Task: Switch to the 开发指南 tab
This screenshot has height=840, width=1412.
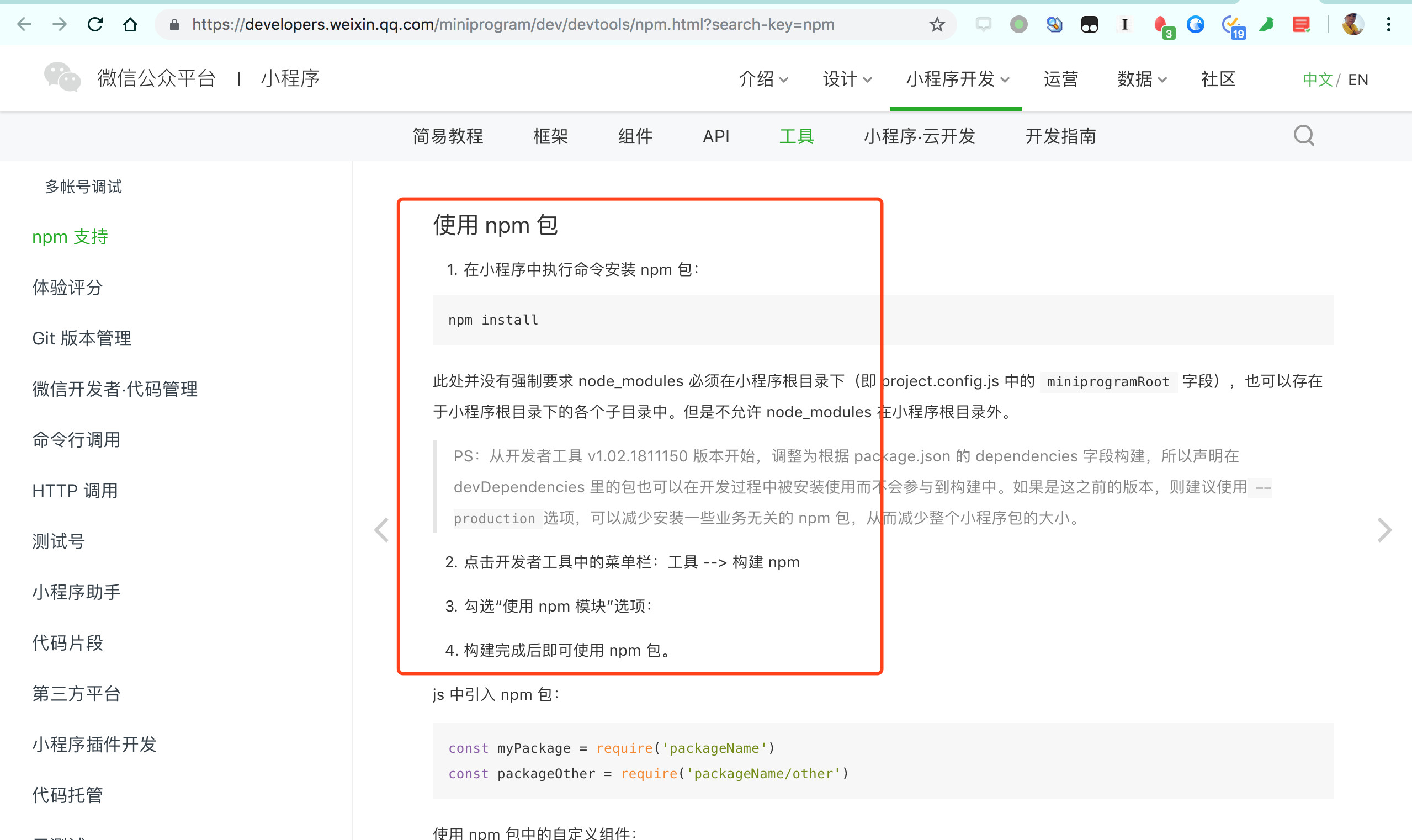Action: 1060,136
